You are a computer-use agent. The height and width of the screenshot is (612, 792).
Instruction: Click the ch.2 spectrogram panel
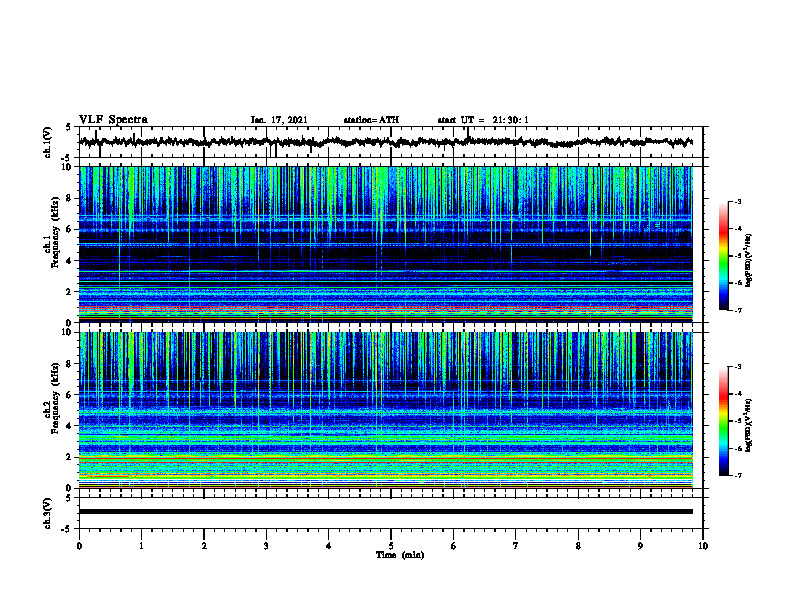click(x=386, y=410)
